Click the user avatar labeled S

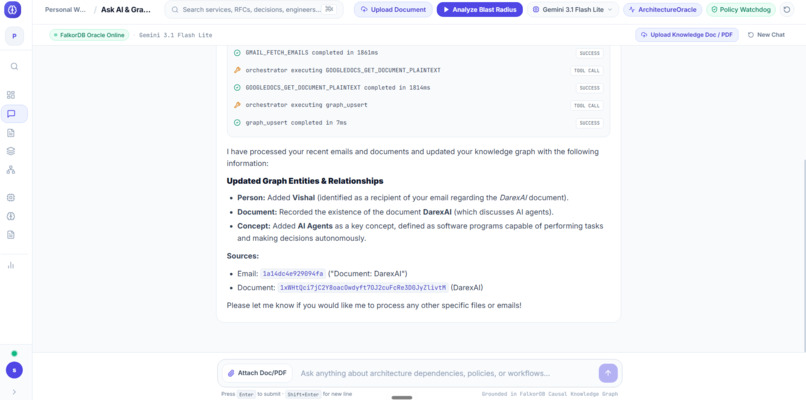pos(14,370)
